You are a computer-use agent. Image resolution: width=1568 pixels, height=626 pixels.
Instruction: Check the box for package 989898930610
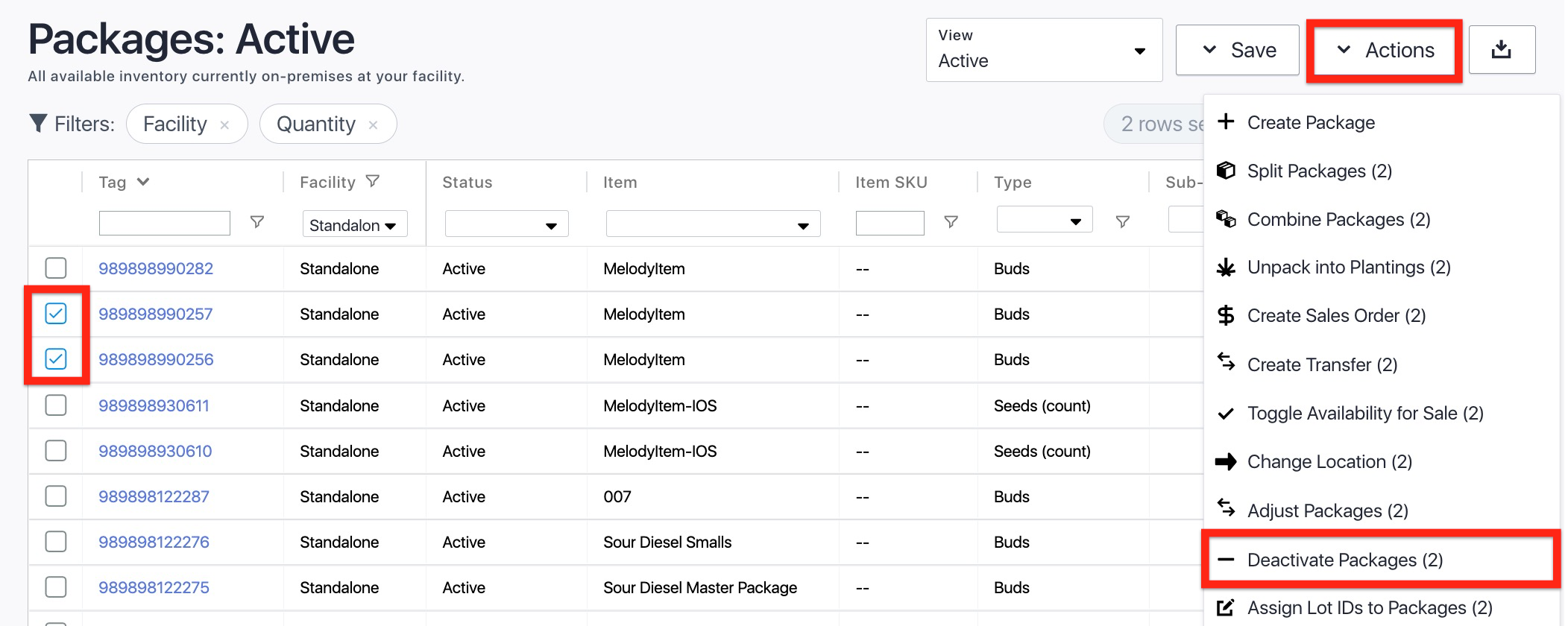pos(56,450)
